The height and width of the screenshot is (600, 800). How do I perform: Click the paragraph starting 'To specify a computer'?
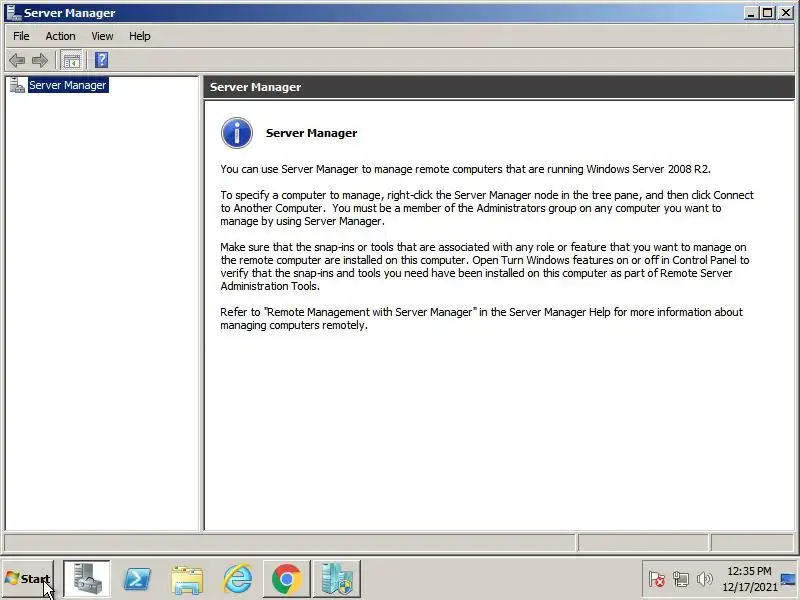pos(487,208)
